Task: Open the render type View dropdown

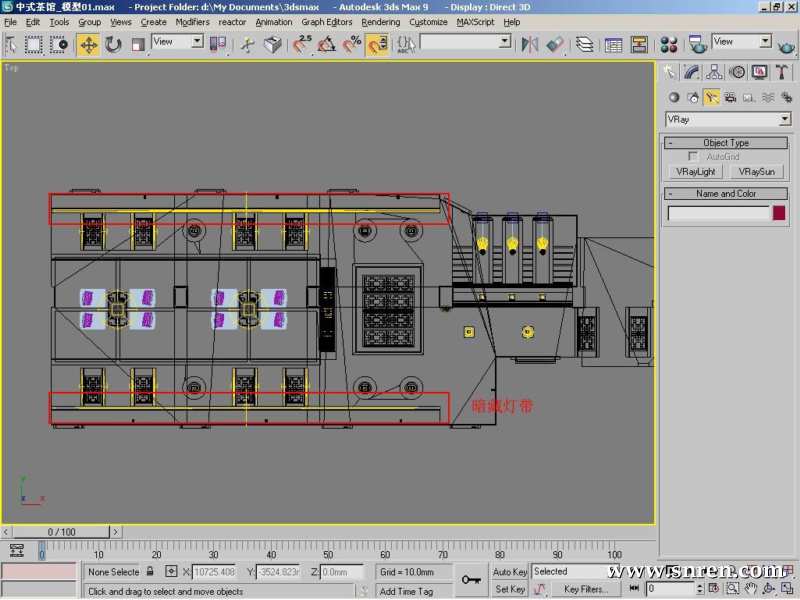Action: tap(742, 42)
